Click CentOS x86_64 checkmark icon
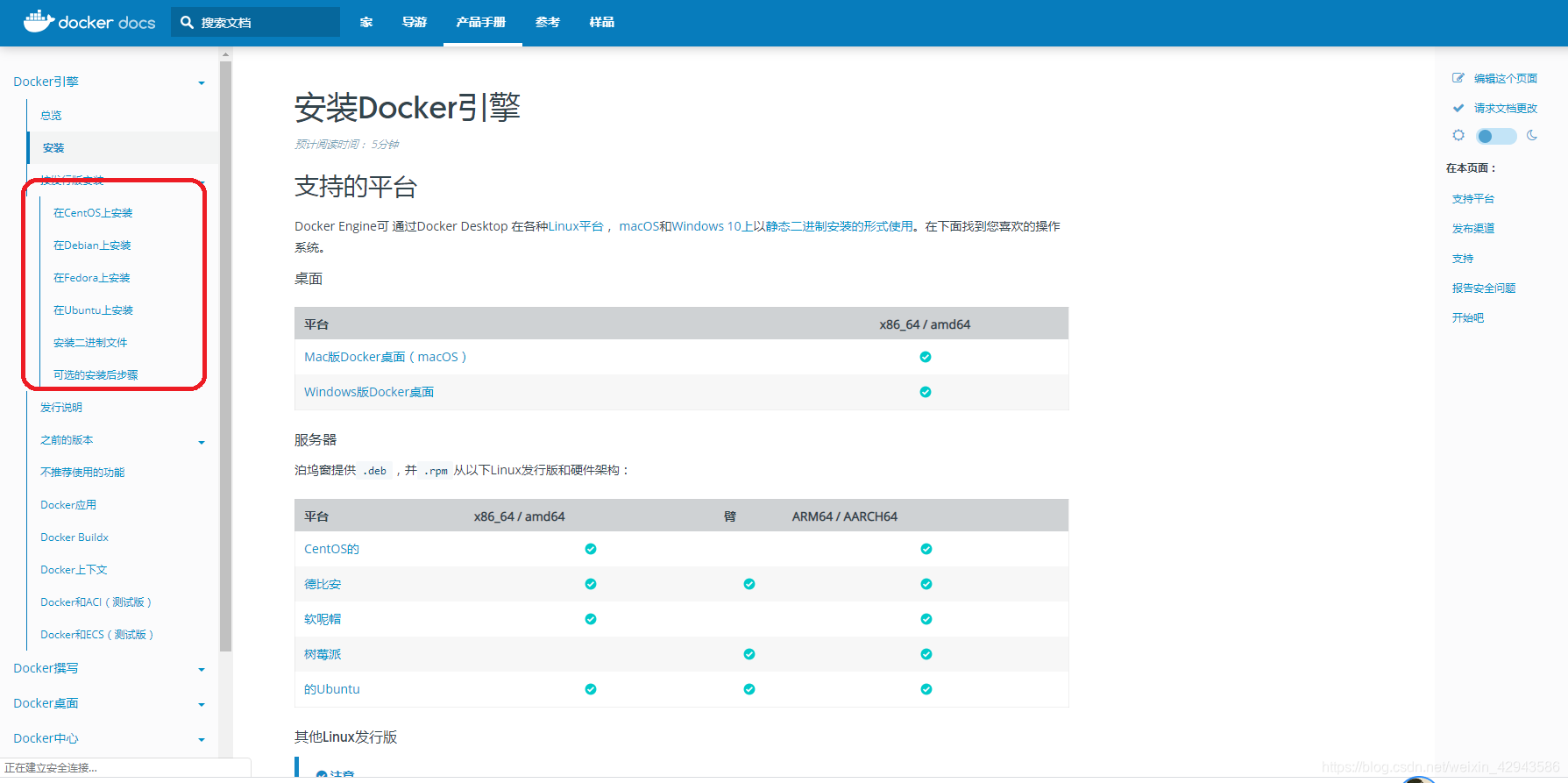The height and width of the screenshot is (783, 1568). click(591, 549)
